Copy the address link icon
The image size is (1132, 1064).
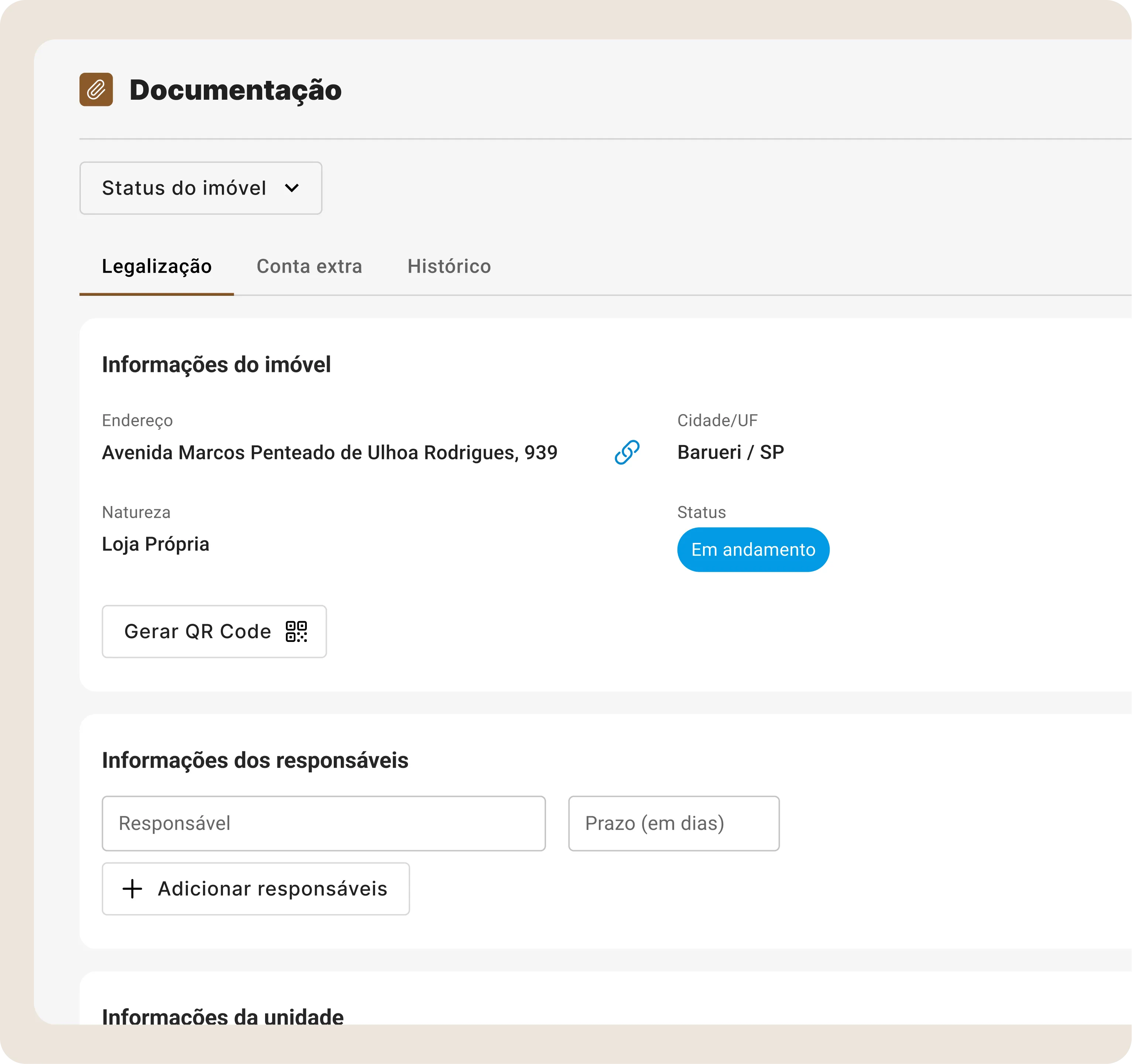(627, 452)
